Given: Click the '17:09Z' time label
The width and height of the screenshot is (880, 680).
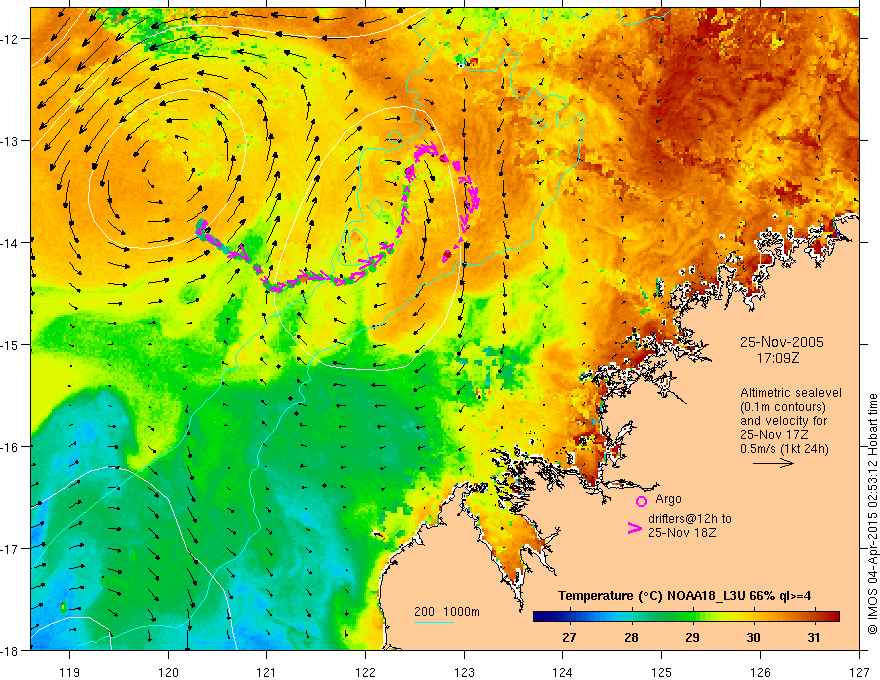Looking at the screenshot, I should pos(778,357).
